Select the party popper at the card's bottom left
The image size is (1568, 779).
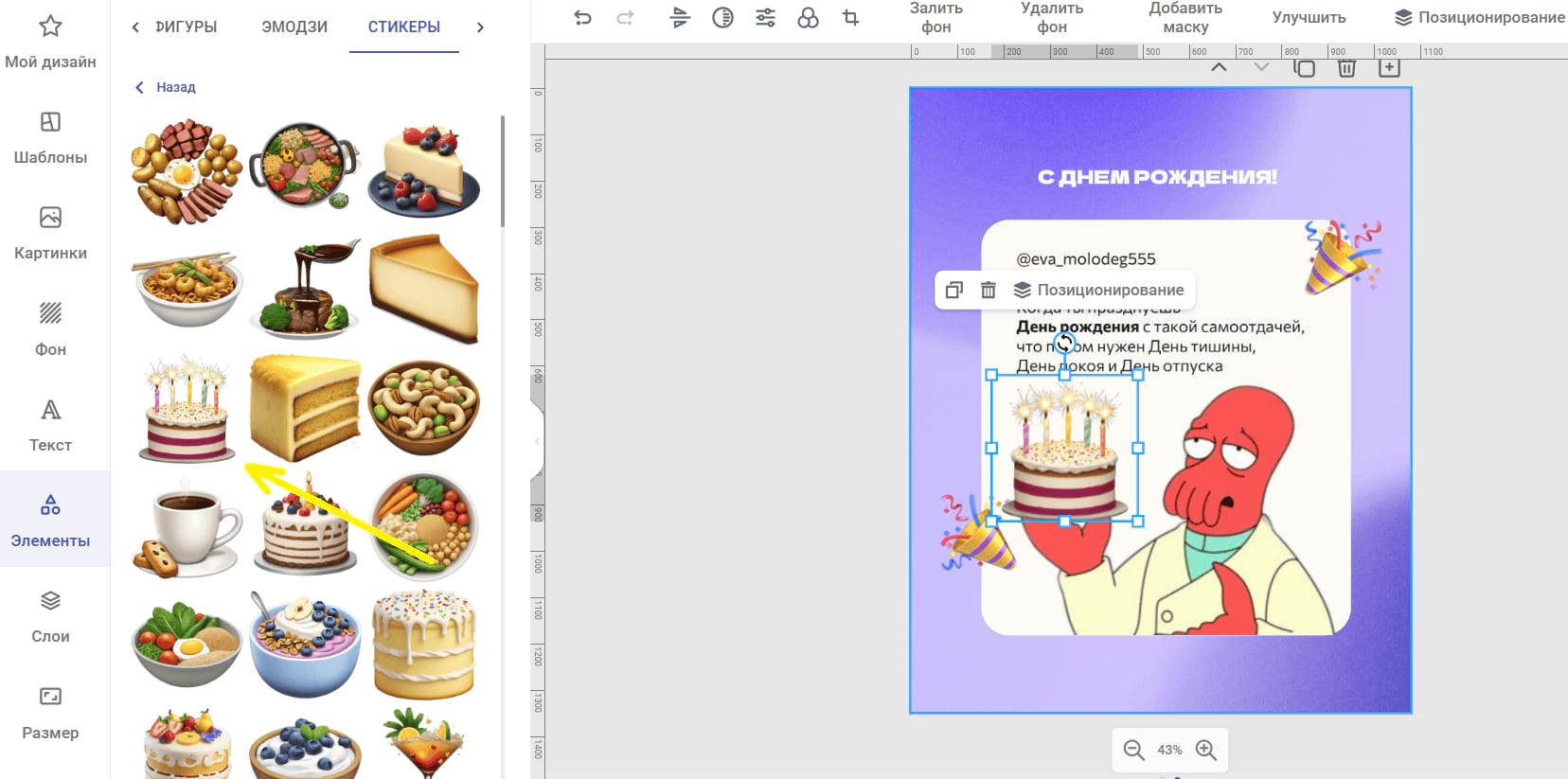pos(977,534)
